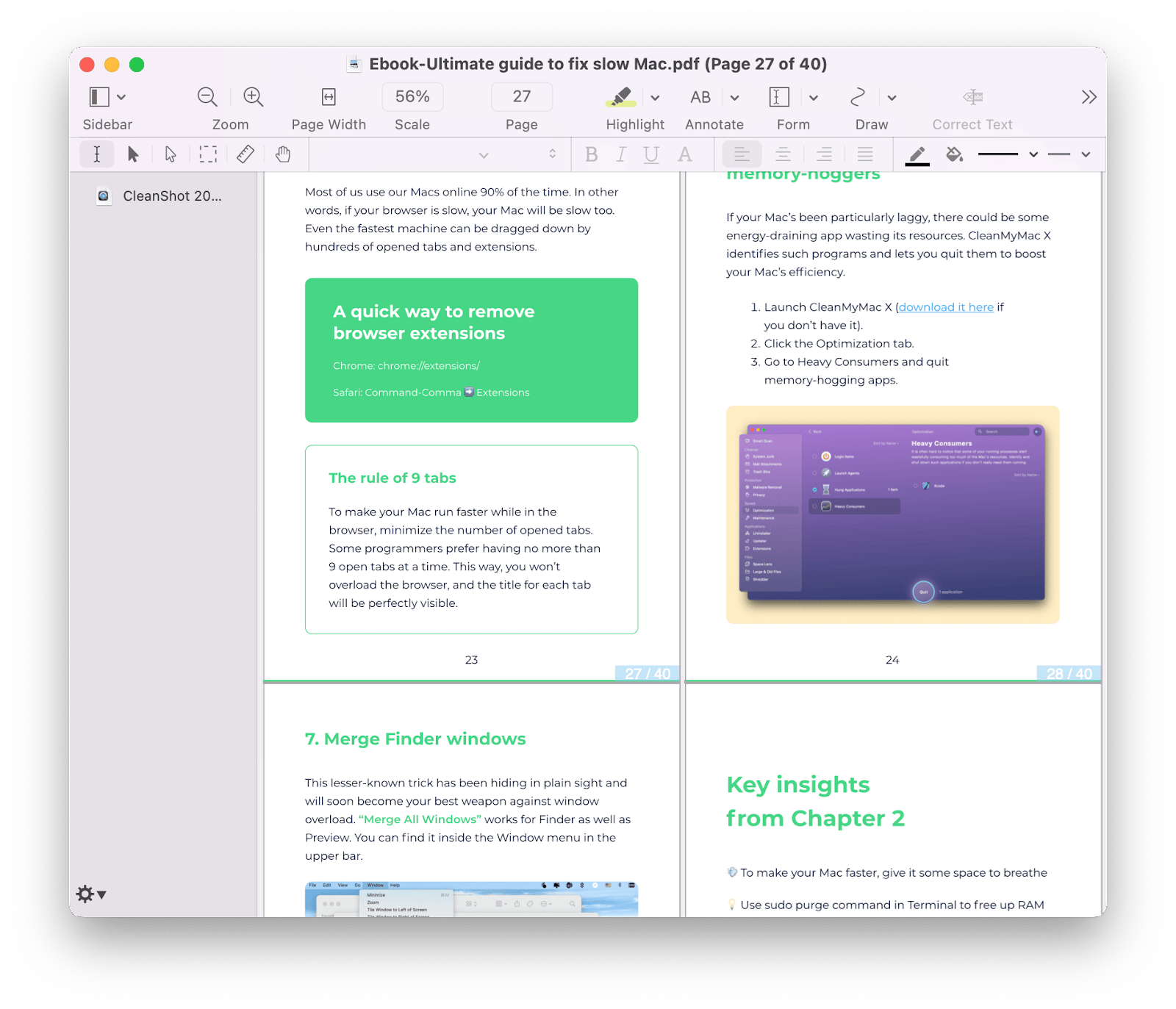Click the 'Merge All Windows' green link

(x=420, y=819)
